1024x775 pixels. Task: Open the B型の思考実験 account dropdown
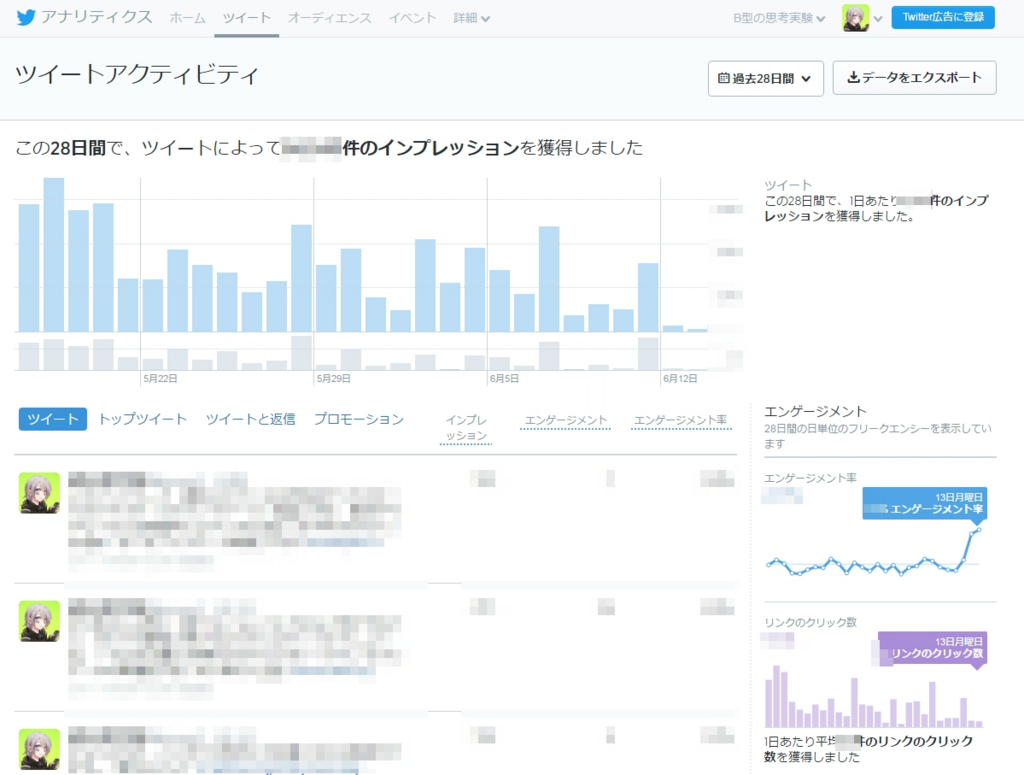[x=779, y=18]
